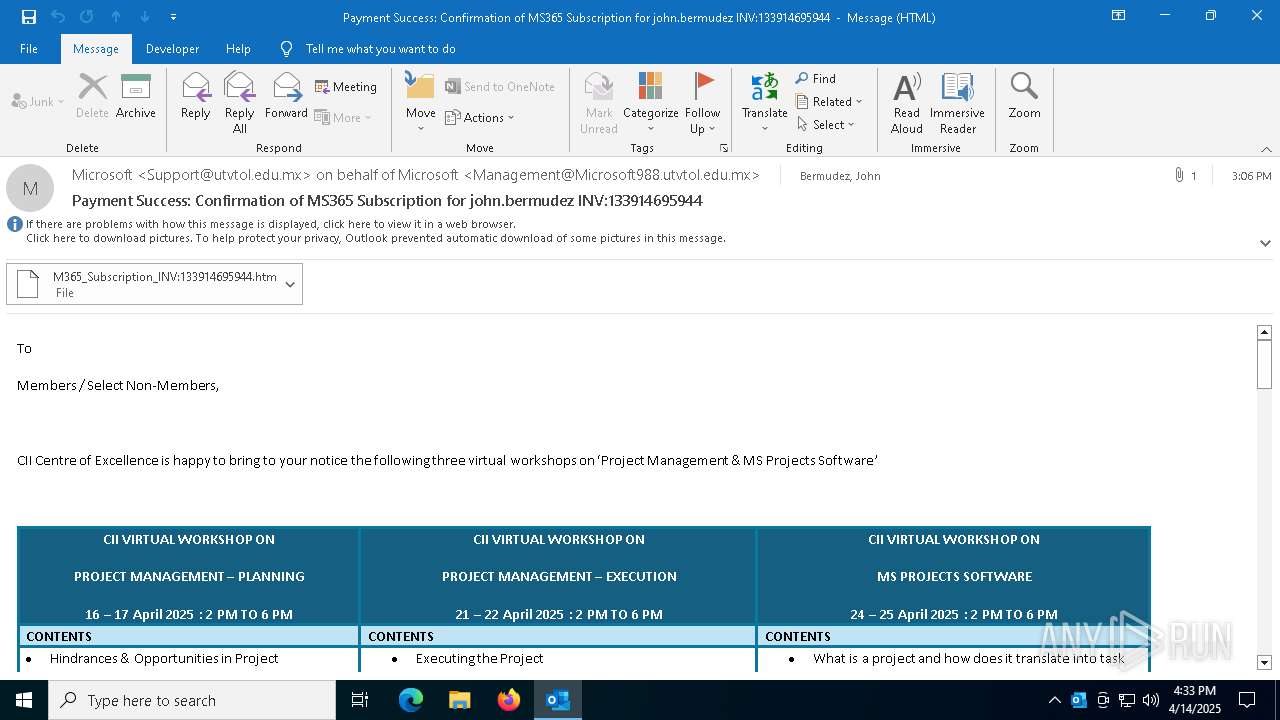Click the Meeting reply button
This screenshot has height=720, width=1280.
pos(346,87)
